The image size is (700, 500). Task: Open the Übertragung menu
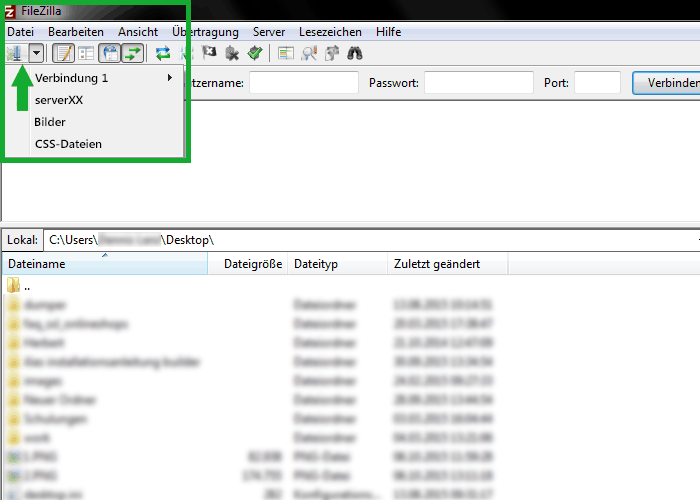coord(205,32)
